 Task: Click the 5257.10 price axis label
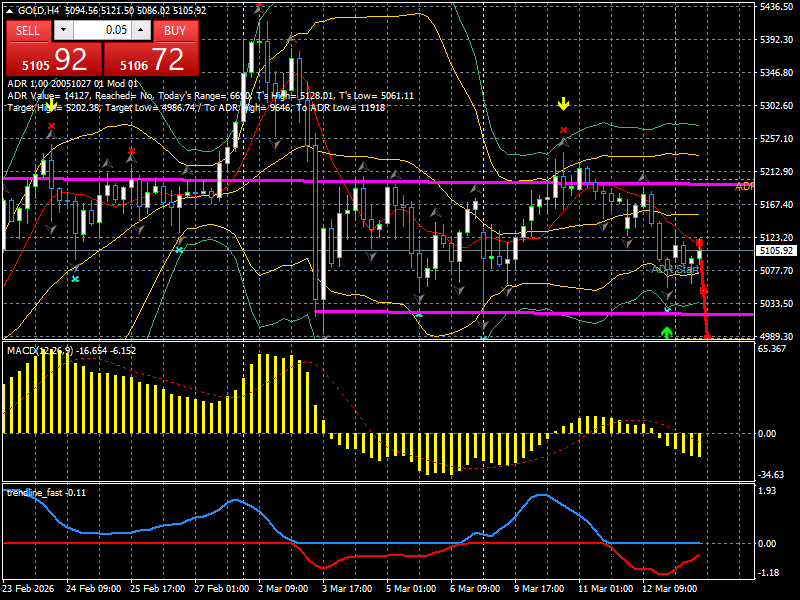coord(776,139)
